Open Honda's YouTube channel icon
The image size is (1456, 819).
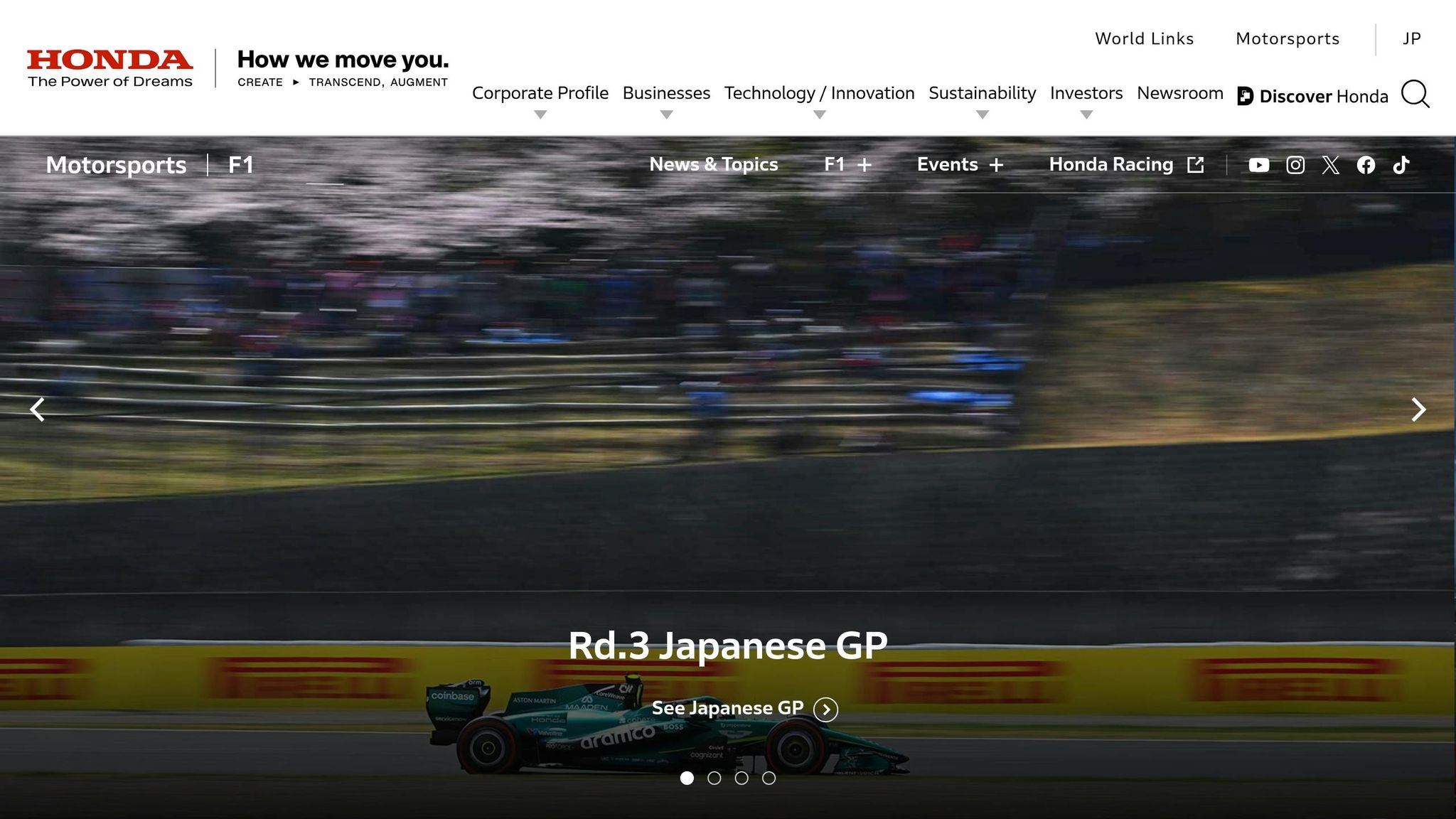pos(1258,165)
